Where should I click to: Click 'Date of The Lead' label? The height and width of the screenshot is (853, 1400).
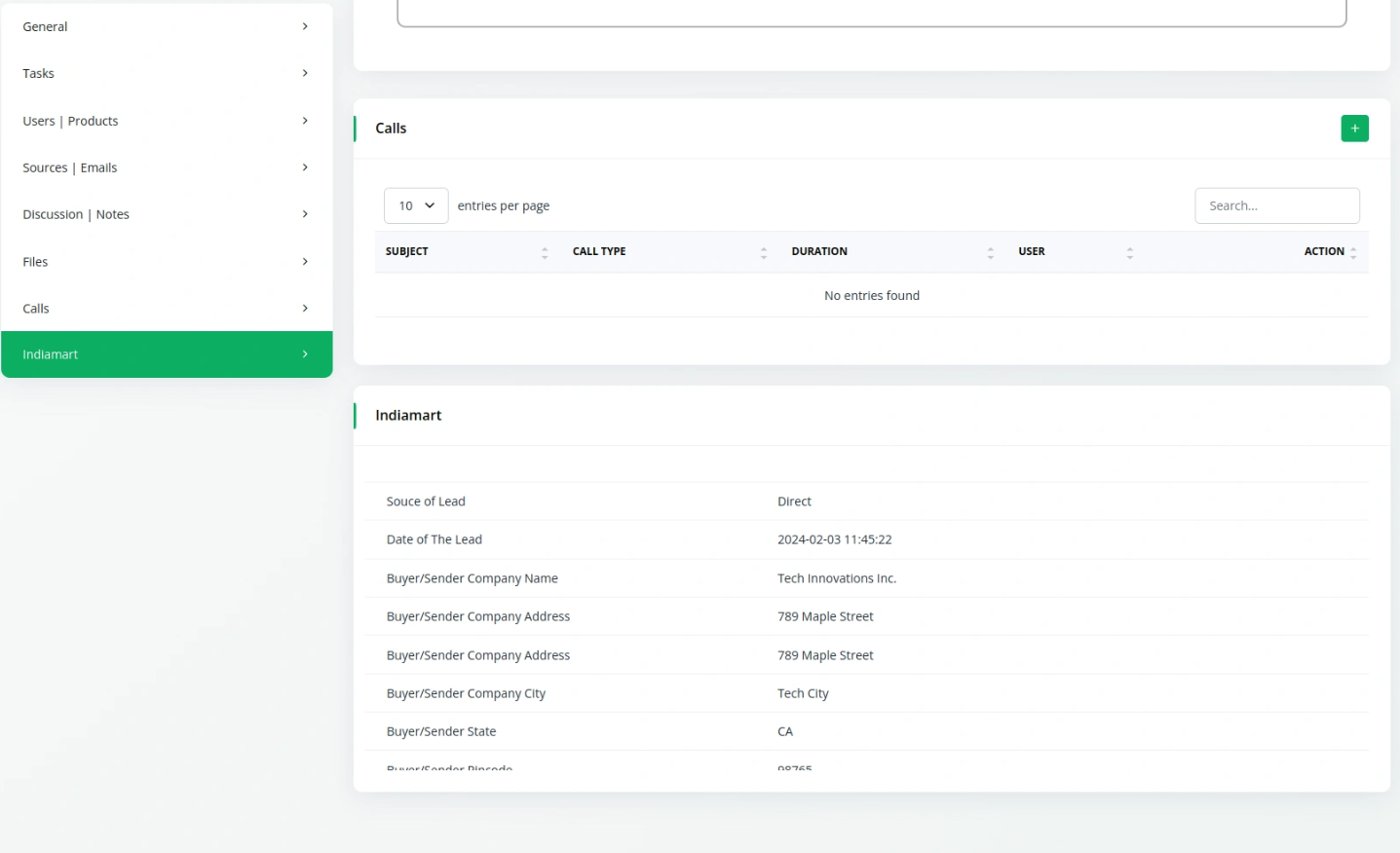435,539
